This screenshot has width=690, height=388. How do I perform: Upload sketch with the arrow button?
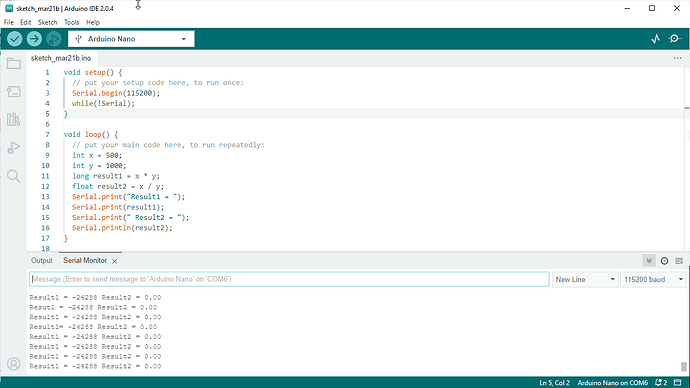34,39
